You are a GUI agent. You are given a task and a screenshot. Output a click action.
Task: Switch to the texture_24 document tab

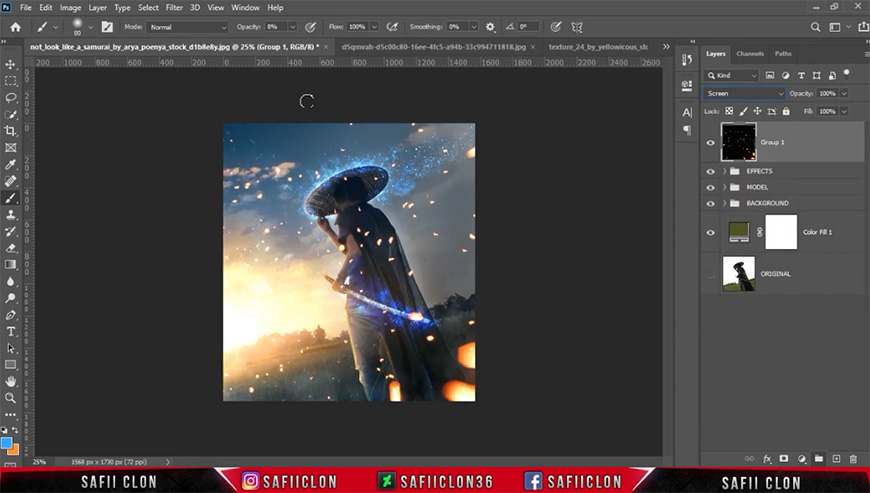pos(599,47)
